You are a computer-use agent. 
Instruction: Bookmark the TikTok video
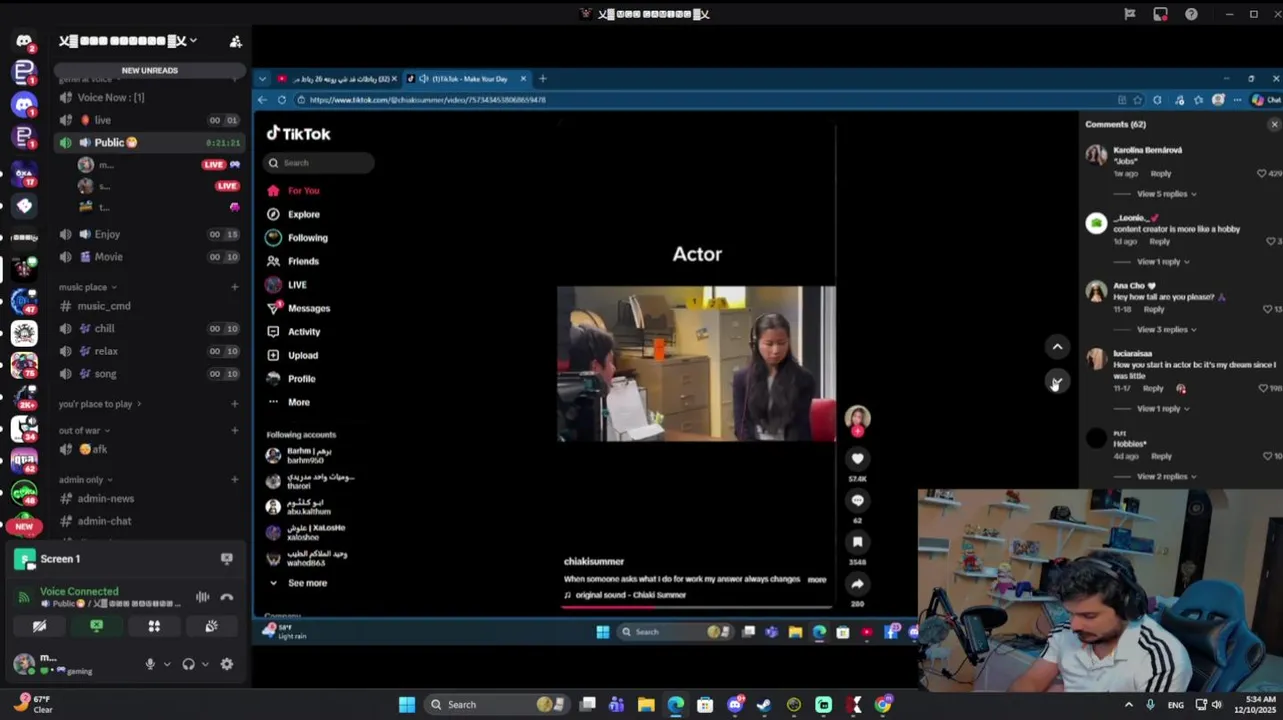pyautogui.click(x=857, y=542)
